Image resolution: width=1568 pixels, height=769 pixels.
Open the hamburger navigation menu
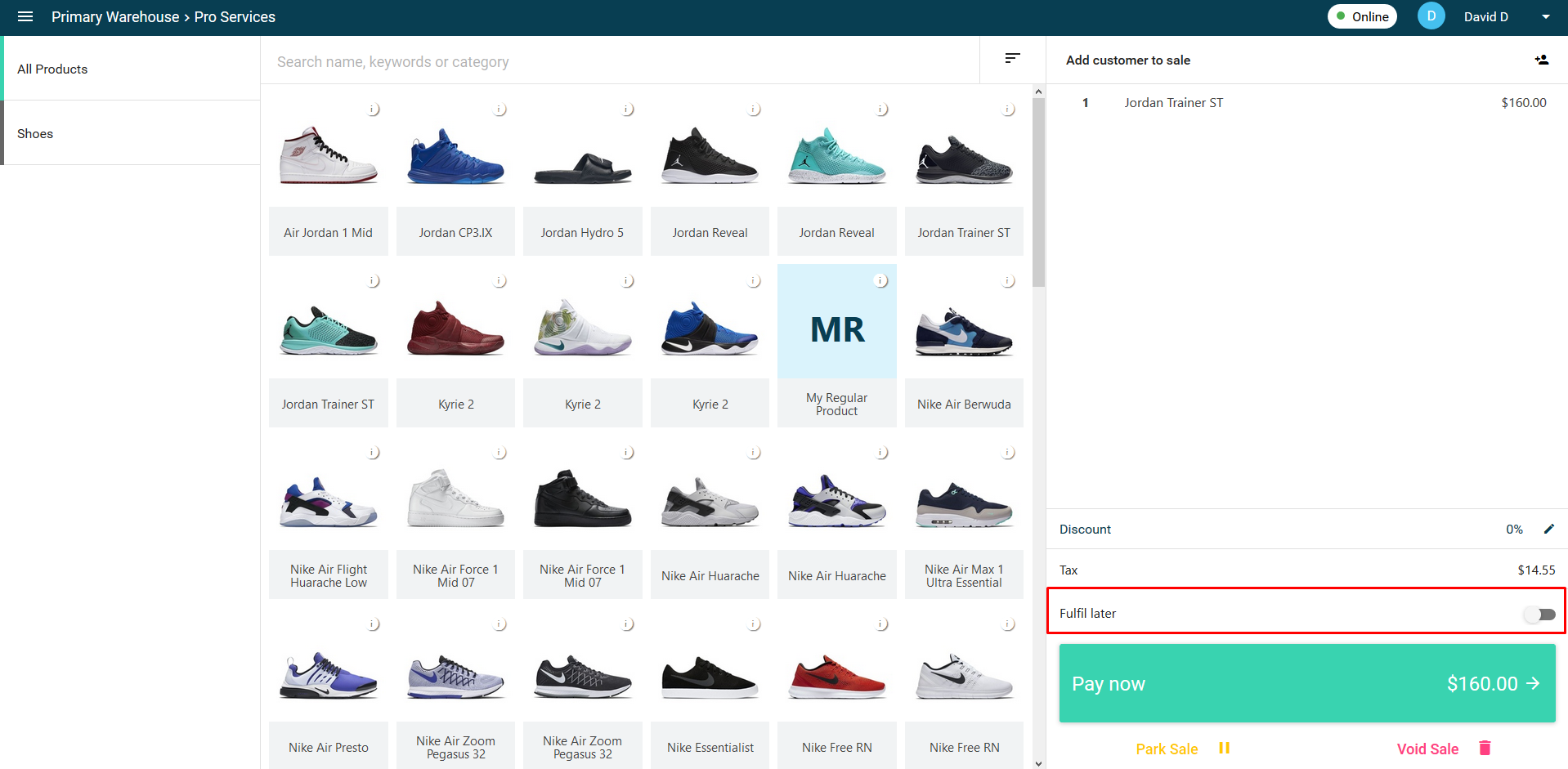tap(25, 16)
